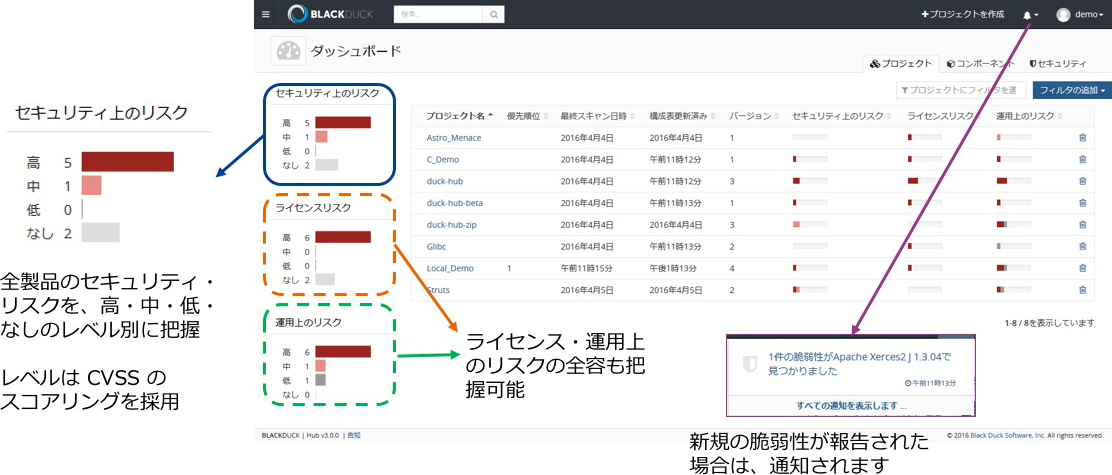Screen dimensions: 1112x475
Task: Delete duck-hub-beta using its trash icon
Action: (x=1082, y=203)
